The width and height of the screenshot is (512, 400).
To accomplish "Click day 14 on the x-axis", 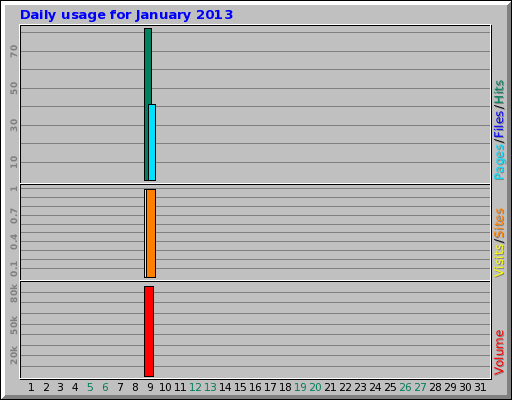I will (x=225, y=387).
